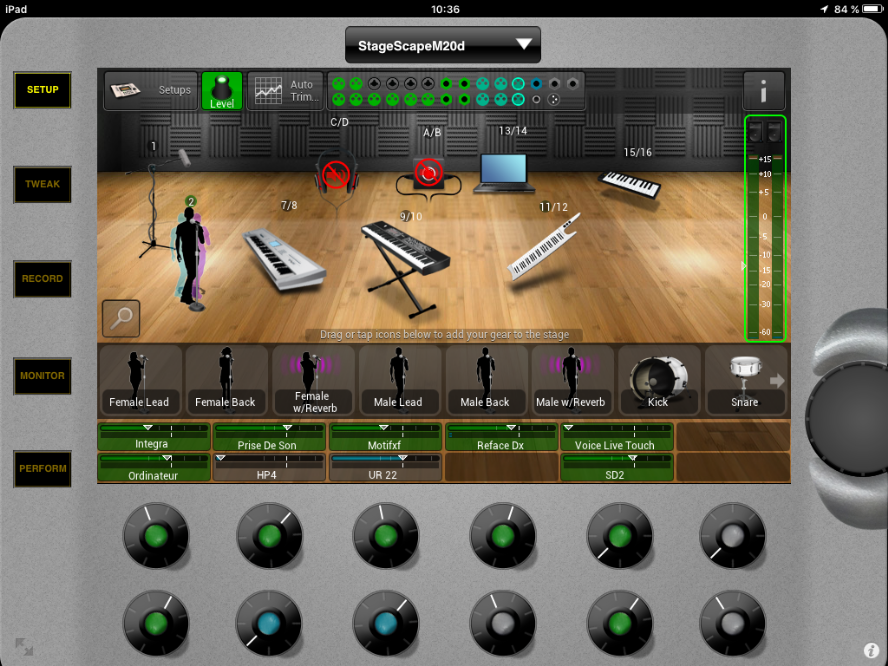888x666 pixels.
Task: Open the Setups button
Action: tap(151, 91)
